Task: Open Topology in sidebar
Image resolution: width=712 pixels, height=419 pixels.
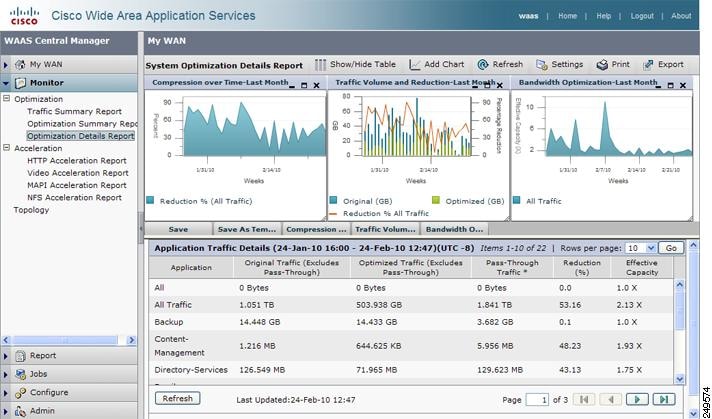Action: [31, 210]
